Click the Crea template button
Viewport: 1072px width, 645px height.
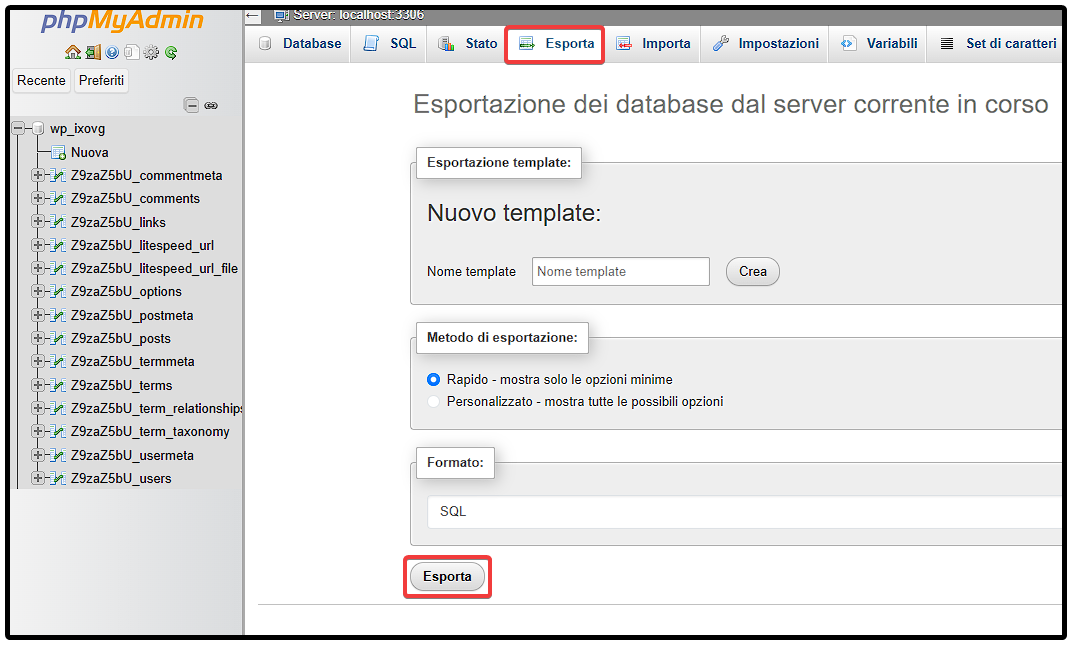tap(753, 272)
